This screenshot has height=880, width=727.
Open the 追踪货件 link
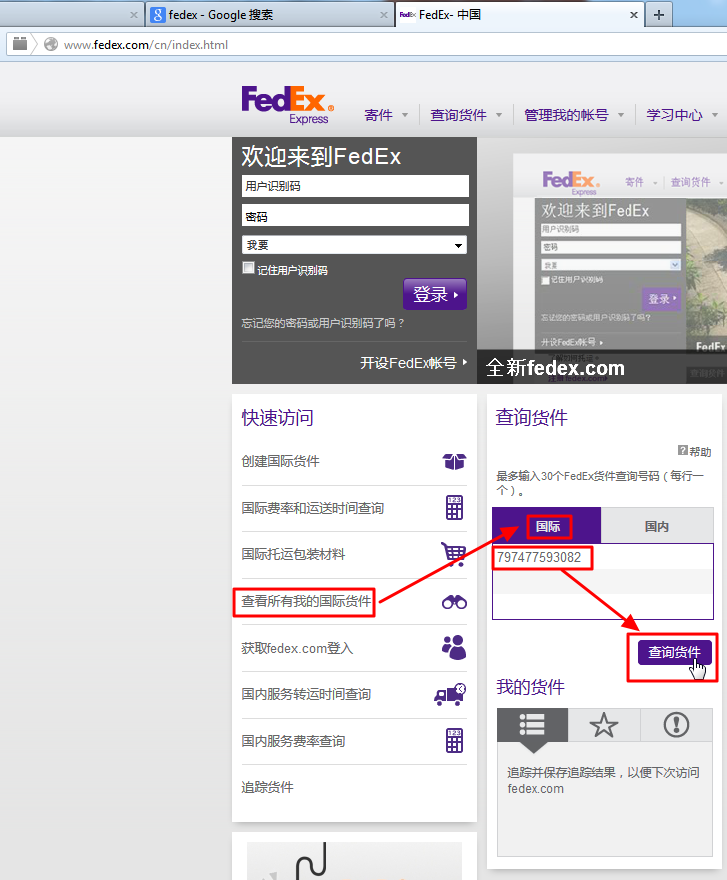pyautogui.click(x=267, y=787)
